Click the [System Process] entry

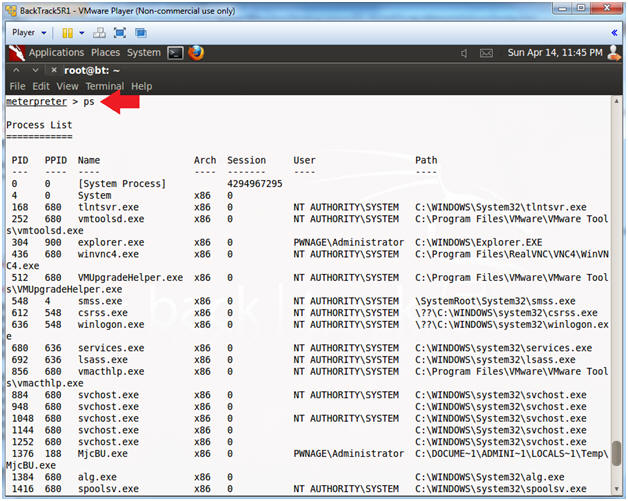coord(122,184)
